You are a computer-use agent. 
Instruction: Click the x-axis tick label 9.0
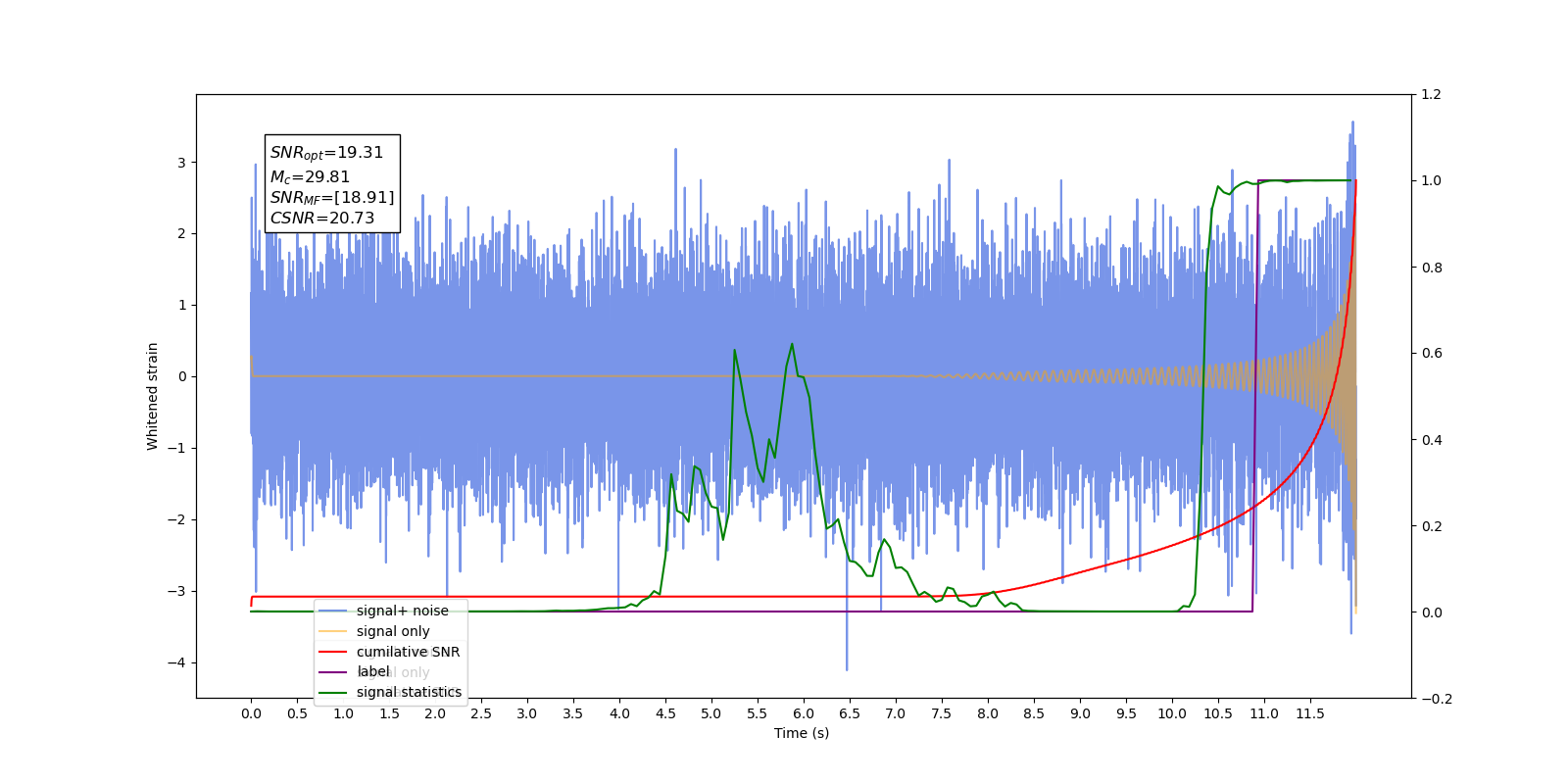(x=1080, y=713)
